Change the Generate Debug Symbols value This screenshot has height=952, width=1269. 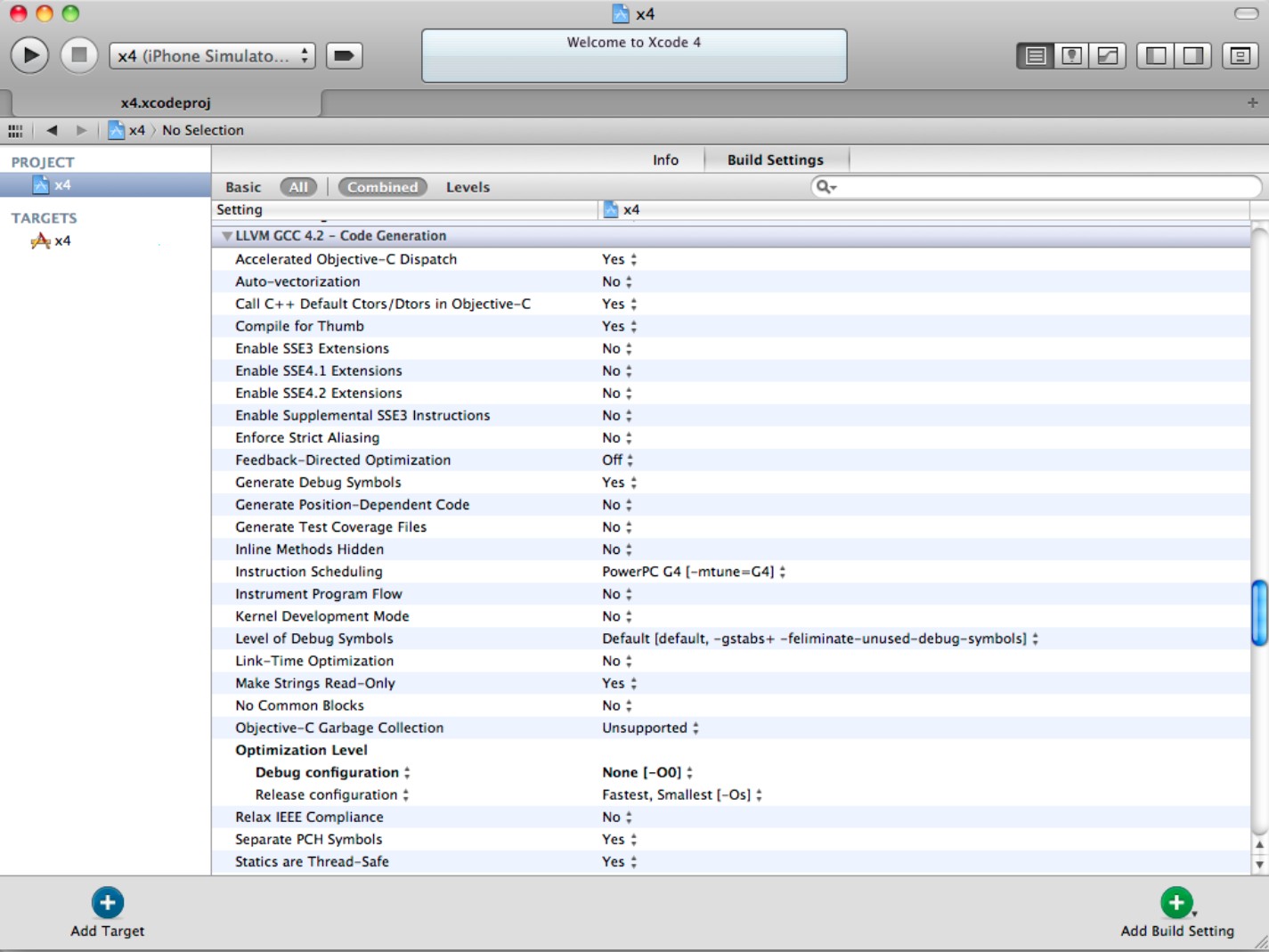point(620,483)
